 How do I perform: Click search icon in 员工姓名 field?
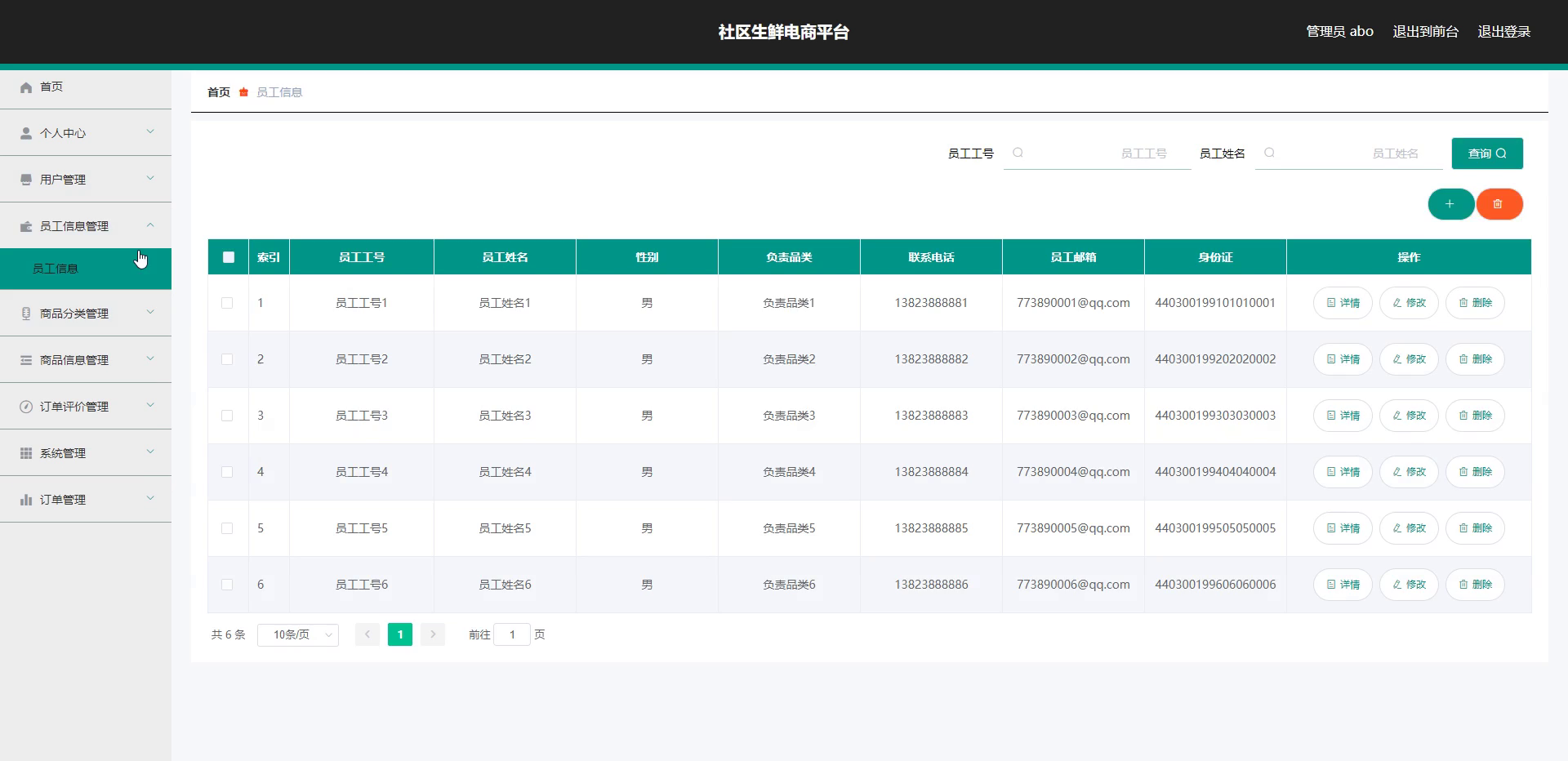1269,153
